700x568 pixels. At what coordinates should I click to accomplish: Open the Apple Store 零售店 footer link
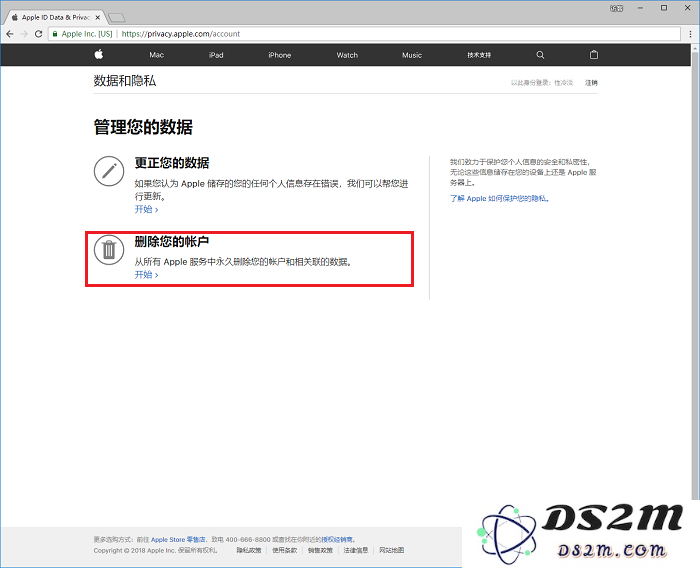178,539
